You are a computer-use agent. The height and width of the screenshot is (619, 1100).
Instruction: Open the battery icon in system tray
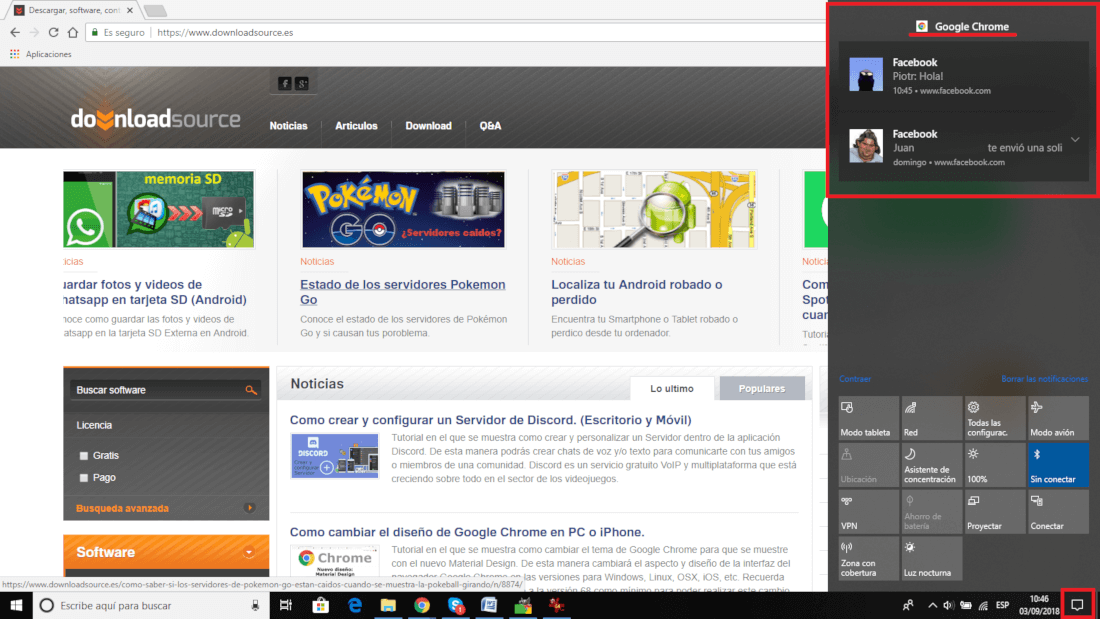[x=966, y=605]
